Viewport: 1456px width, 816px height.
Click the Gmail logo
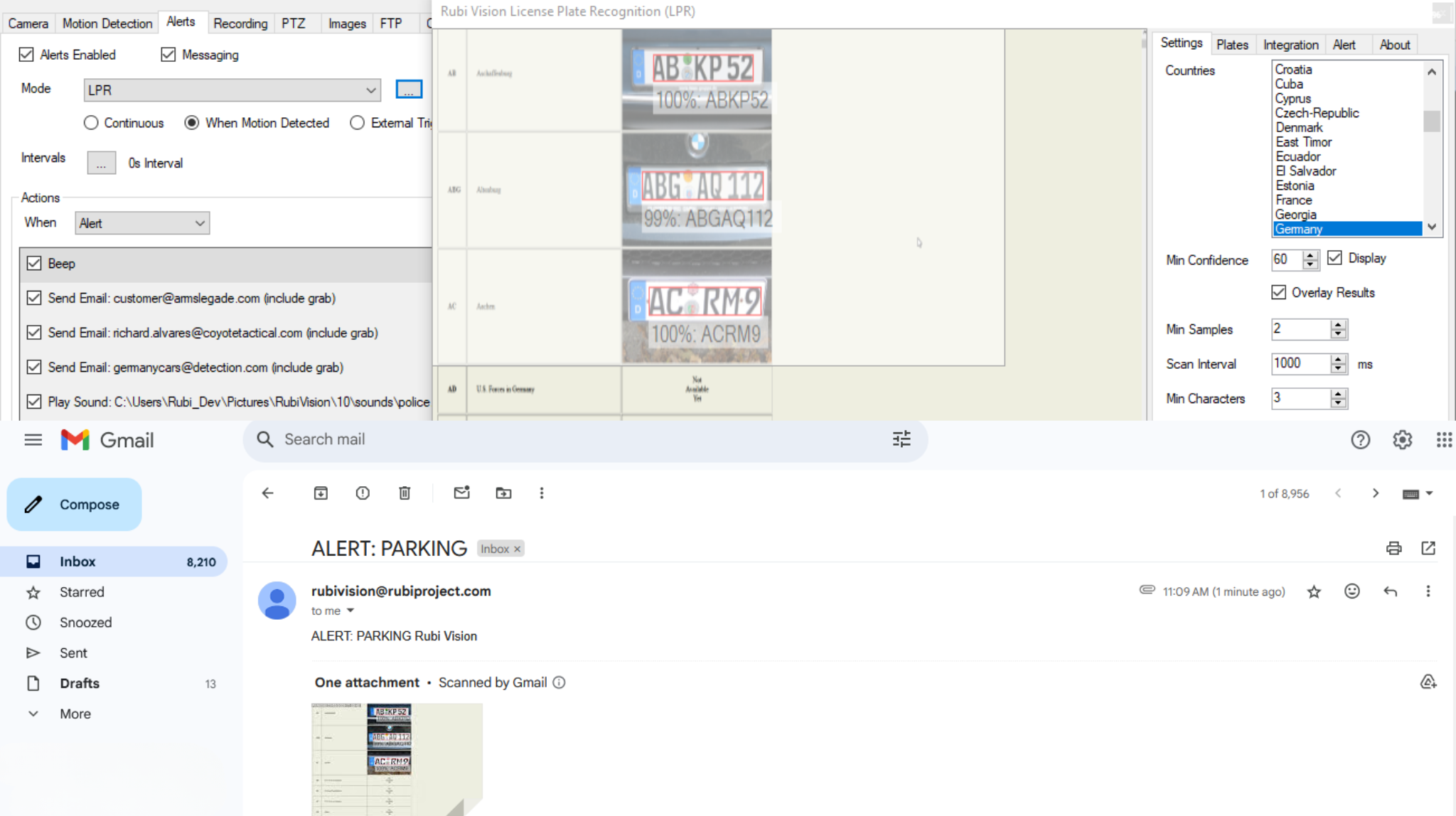[x=107, y=440]
